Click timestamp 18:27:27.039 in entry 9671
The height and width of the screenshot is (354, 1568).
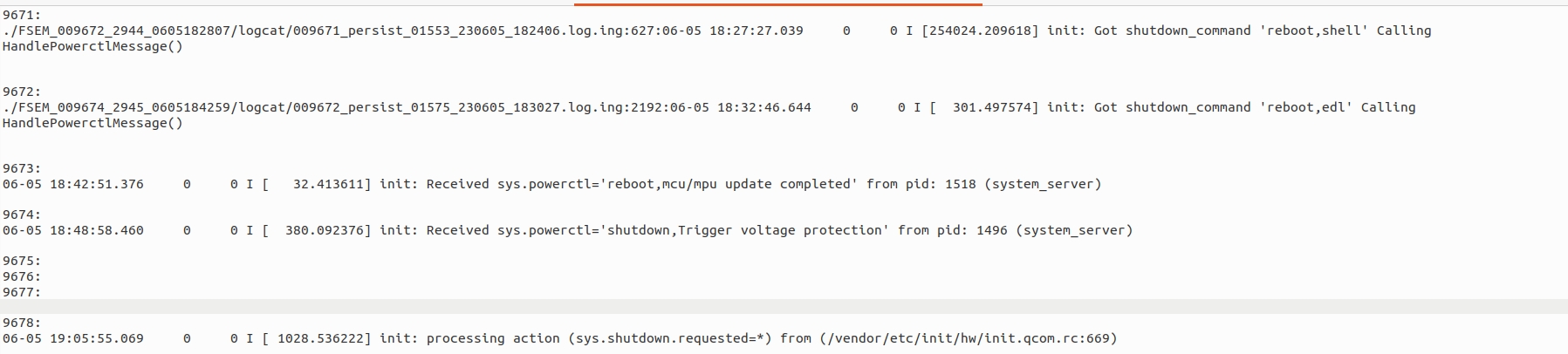click(756, 31)
